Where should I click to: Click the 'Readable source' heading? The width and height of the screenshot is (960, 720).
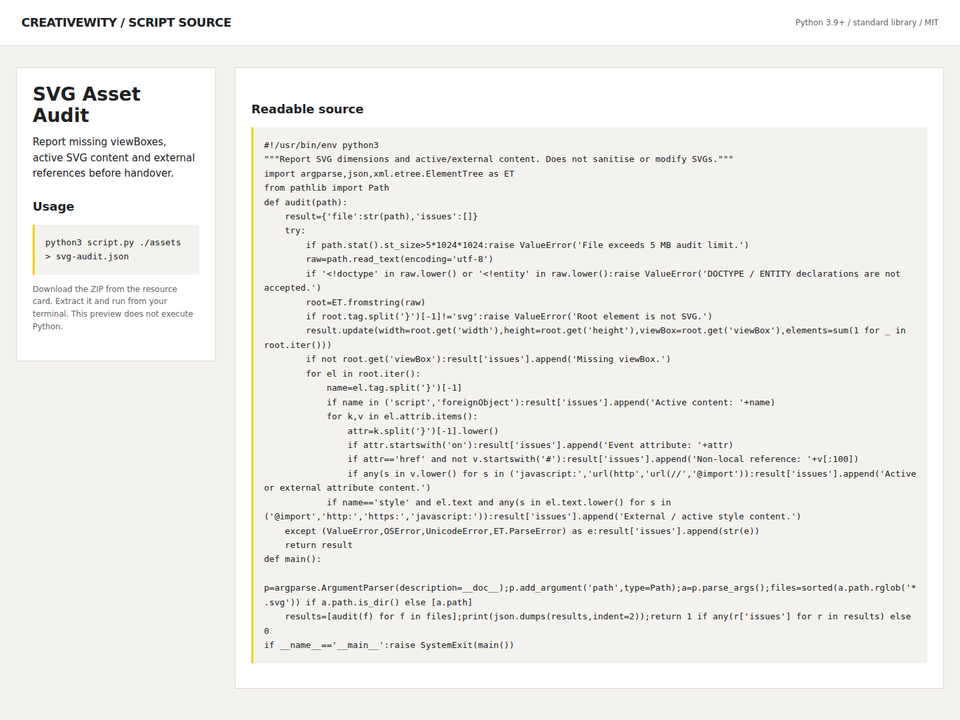click(307, 109)
